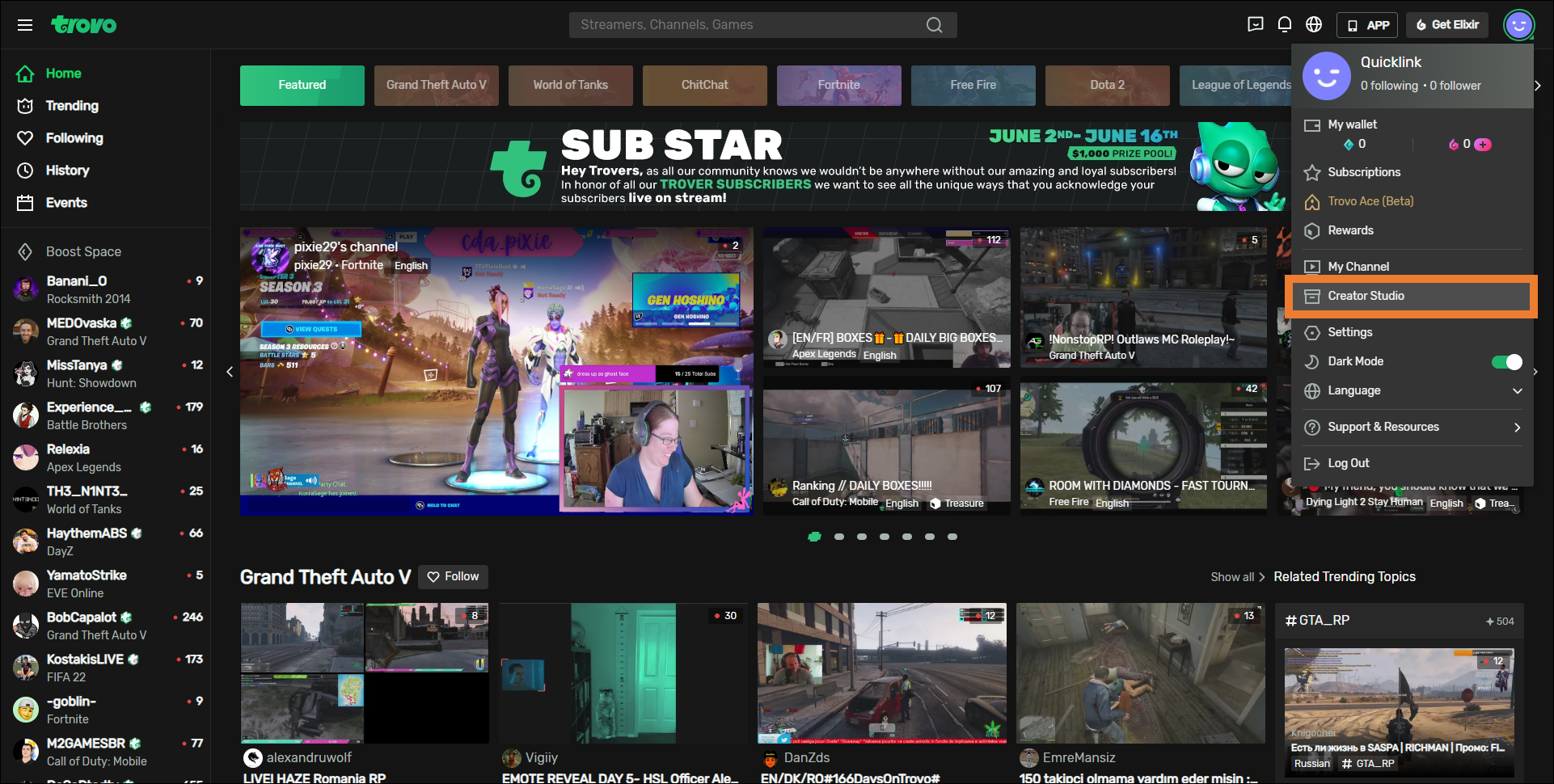1554x784 pixels.
Task: Click the Trending icon in sidebar
Action: point(25,106)
